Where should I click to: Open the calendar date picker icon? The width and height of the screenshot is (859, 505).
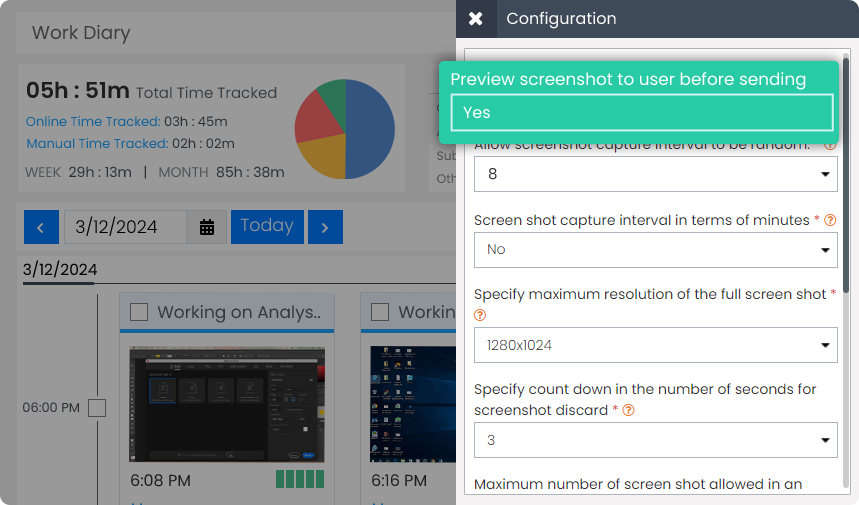coord(207,227)
